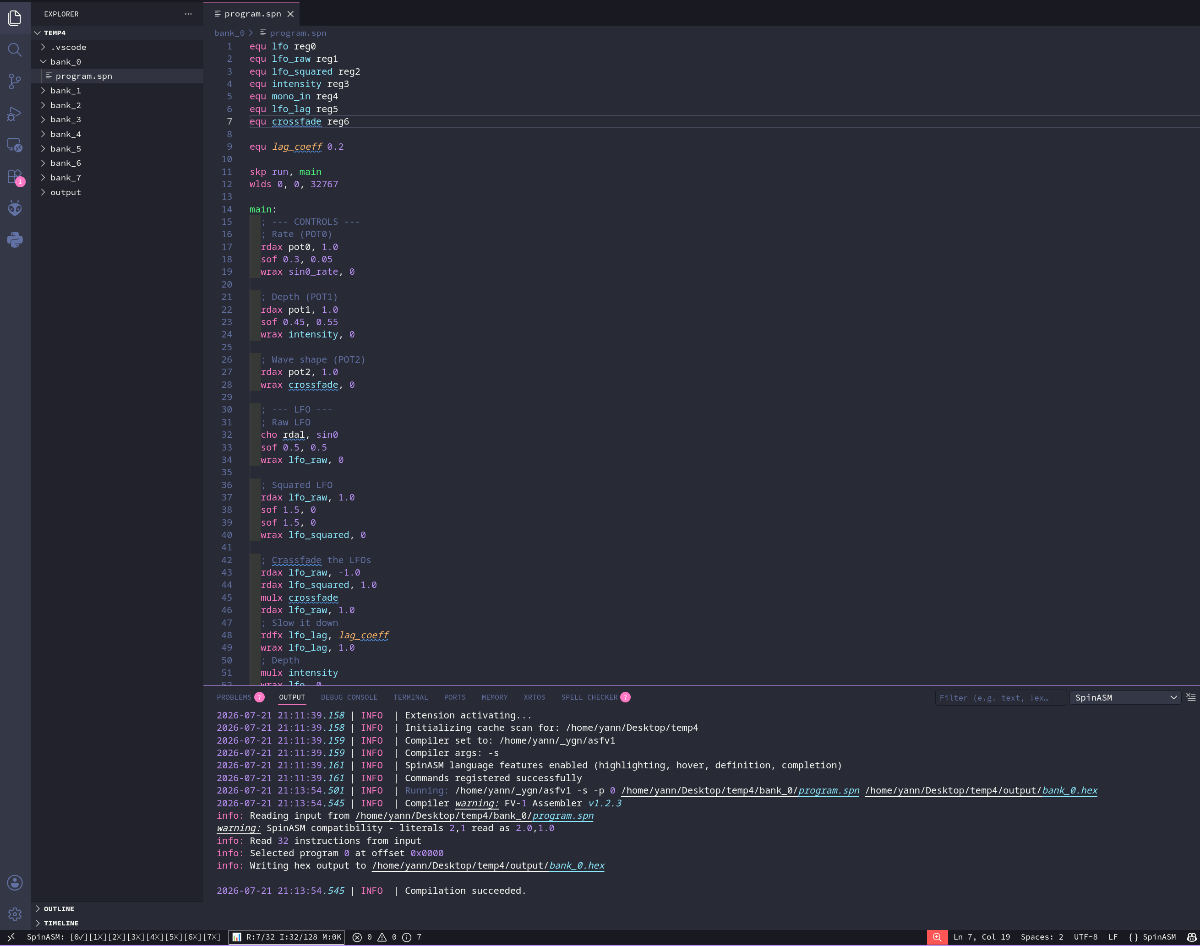The height and width of the screenshot is (946, 1200).
Task: Click the LF line ending status entry
Action: tap(1113, 937)
